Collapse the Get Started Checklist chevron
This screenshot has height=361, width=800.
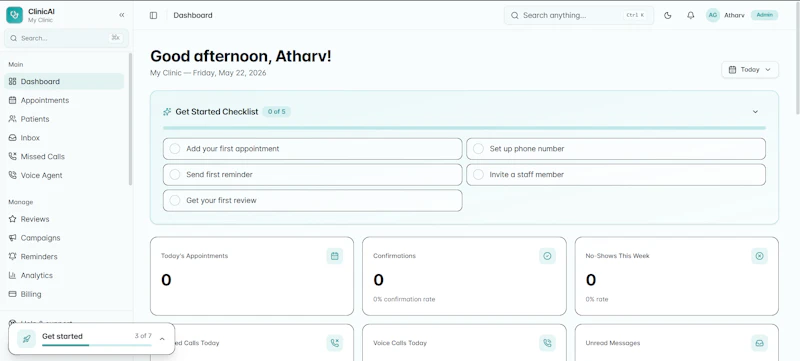[x=756, y=112]
